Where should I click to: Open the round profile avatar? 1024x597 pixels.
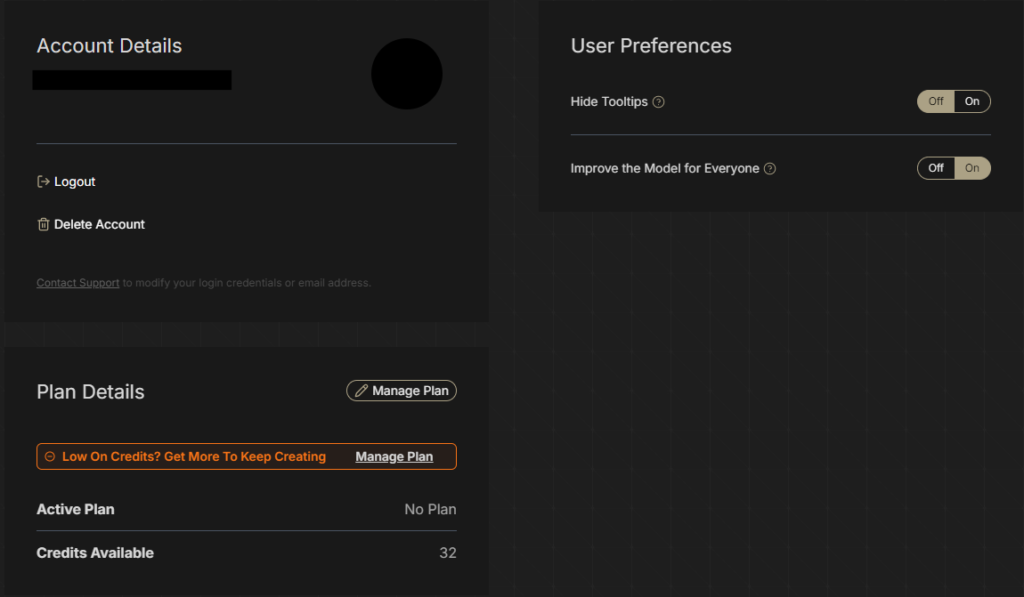tap(407, 74)
